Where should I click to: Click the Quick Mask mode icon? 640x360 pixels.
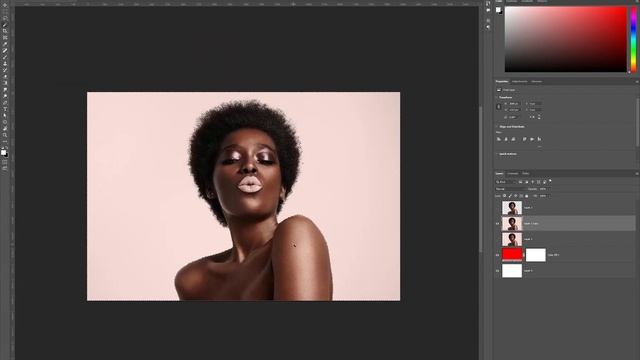click(5, 162)
